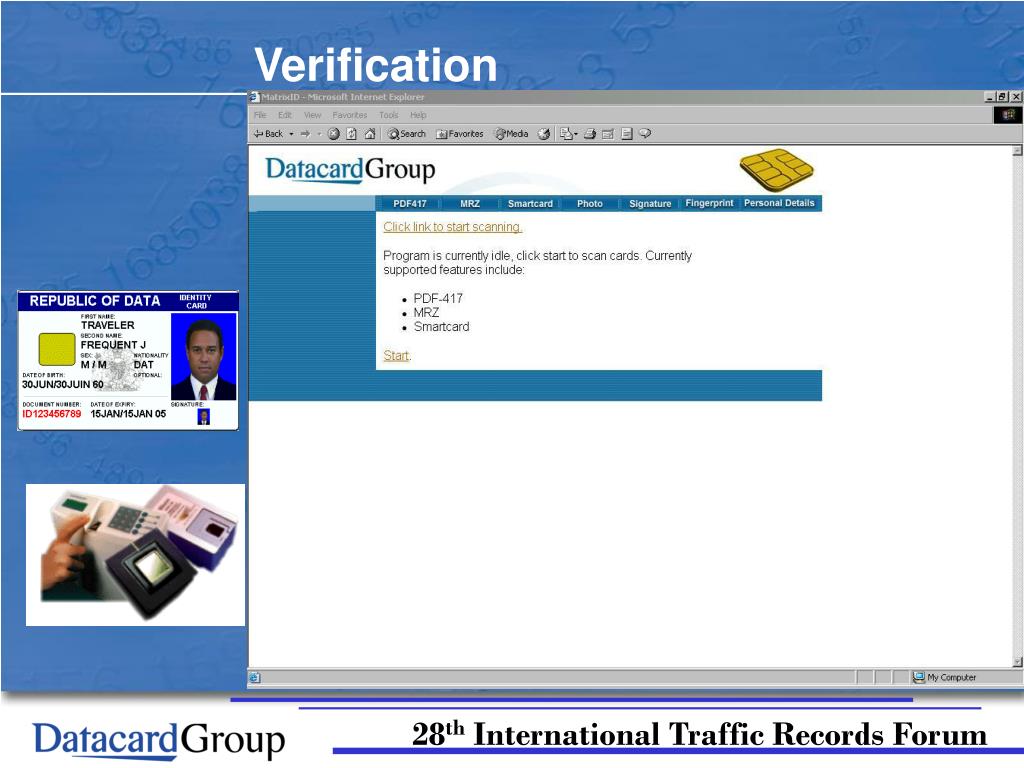
Task: Open the Back history dropdown arrow
Action: pyautogui.click(x=291, y=134)
